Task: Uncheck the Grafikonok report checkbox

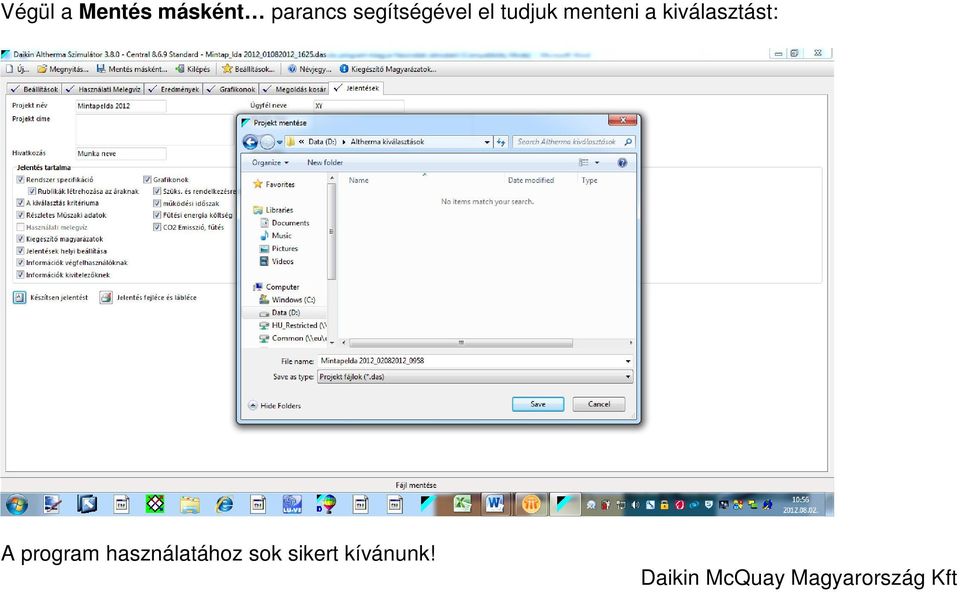Action: [x=147, y=180]
